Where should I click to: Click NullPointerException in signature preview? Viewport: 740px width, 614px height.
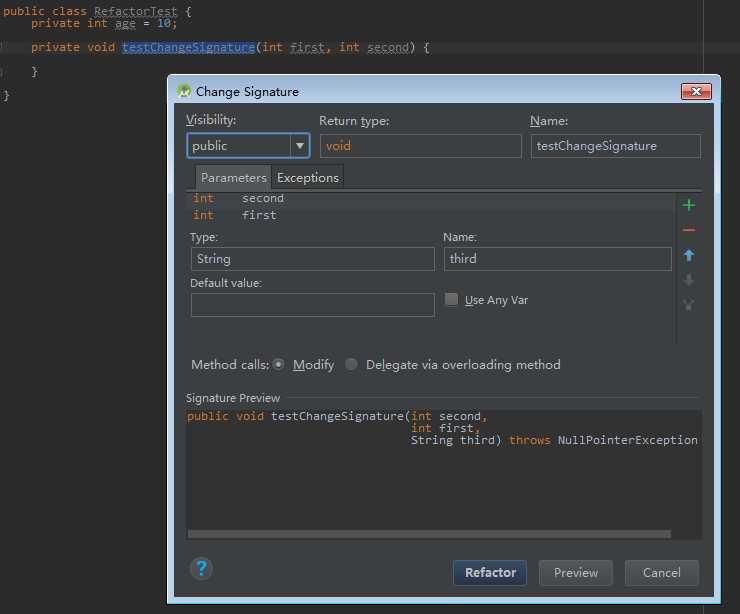click(627, 440)
